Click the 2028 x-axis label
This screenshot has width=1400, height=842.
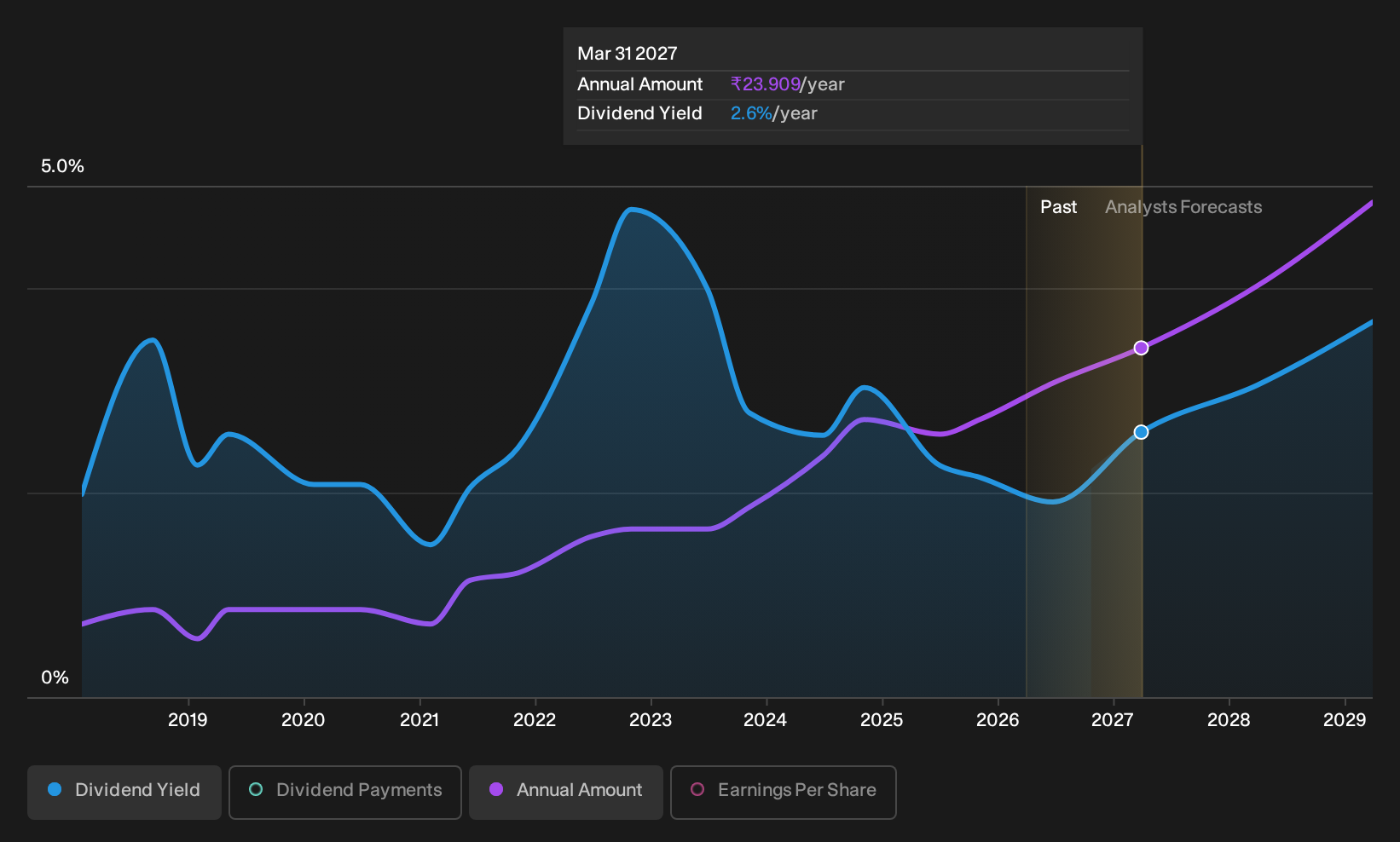(x=1229, y=720)
